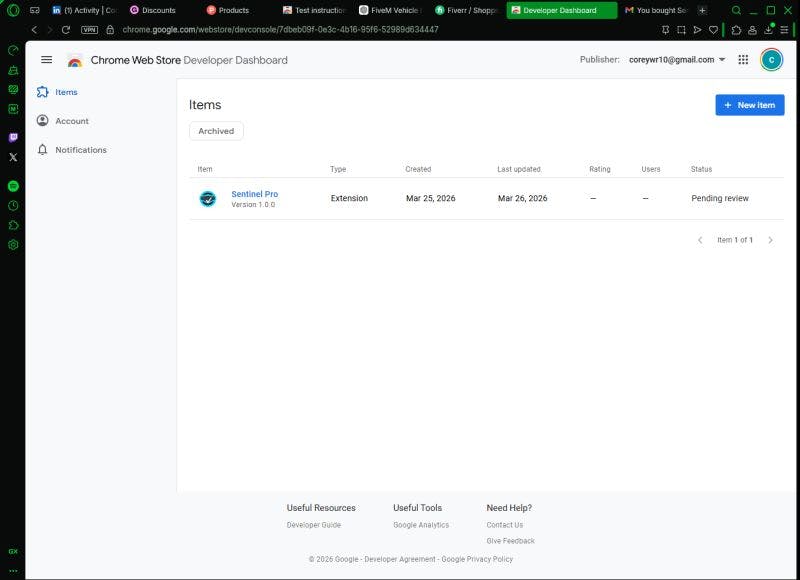This screenshot has width=800, height=580.
Task: Open the hamburger main menu
Action: pyautogui.click(x=46, y=60)
